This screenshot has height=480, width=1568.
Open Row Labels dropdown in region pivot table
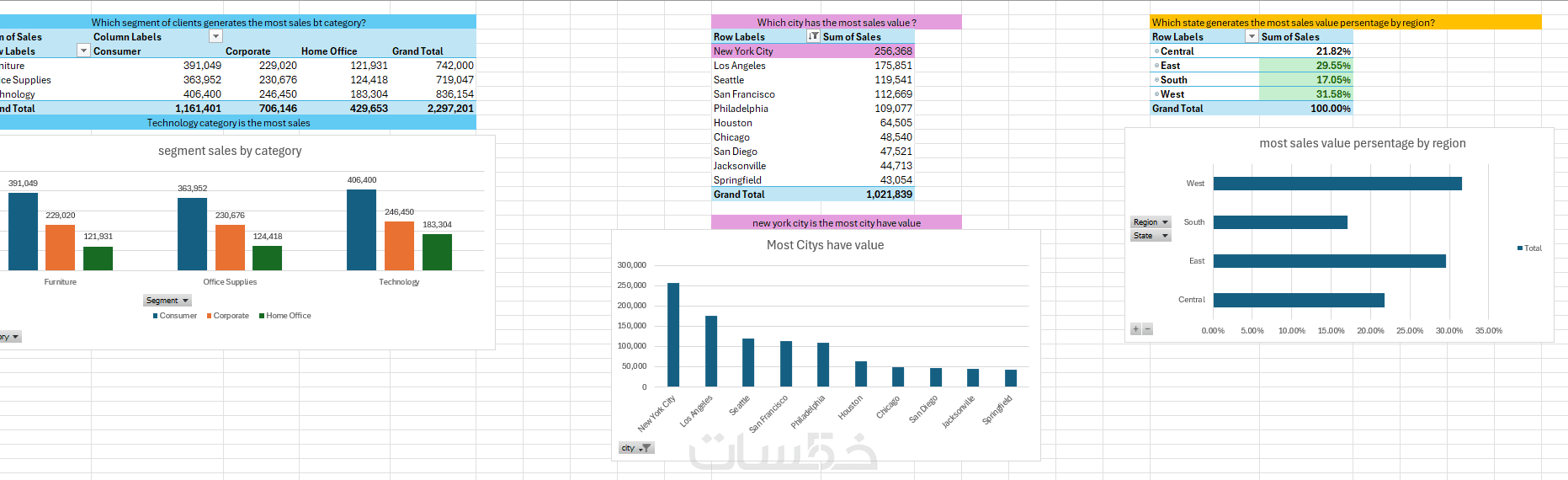point(1252,36)
